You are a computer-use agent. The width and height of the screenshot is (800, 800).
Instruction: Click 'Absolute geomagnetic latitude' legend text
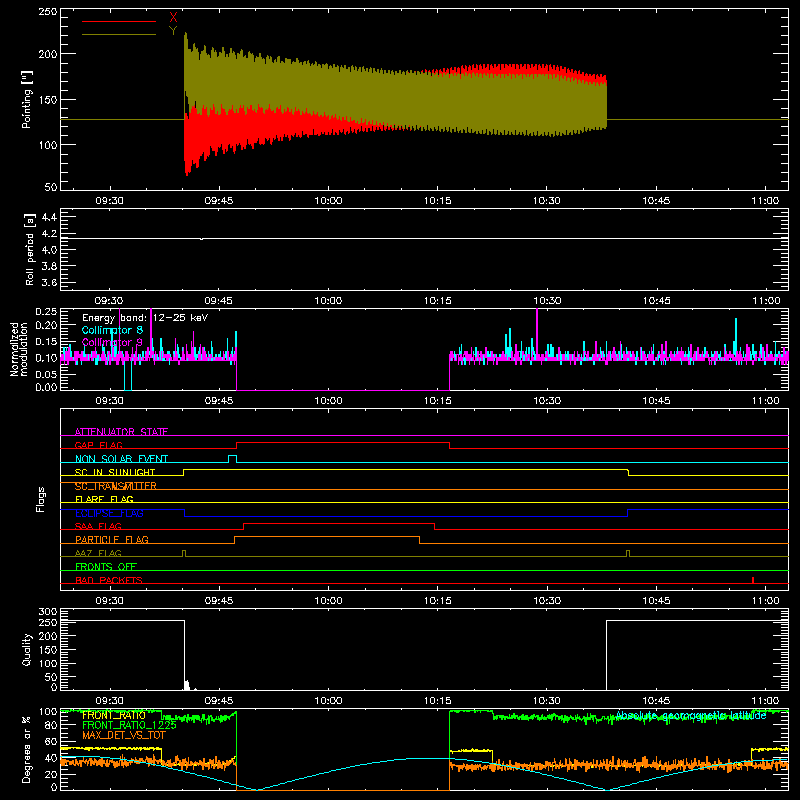(x=691, y=715)
